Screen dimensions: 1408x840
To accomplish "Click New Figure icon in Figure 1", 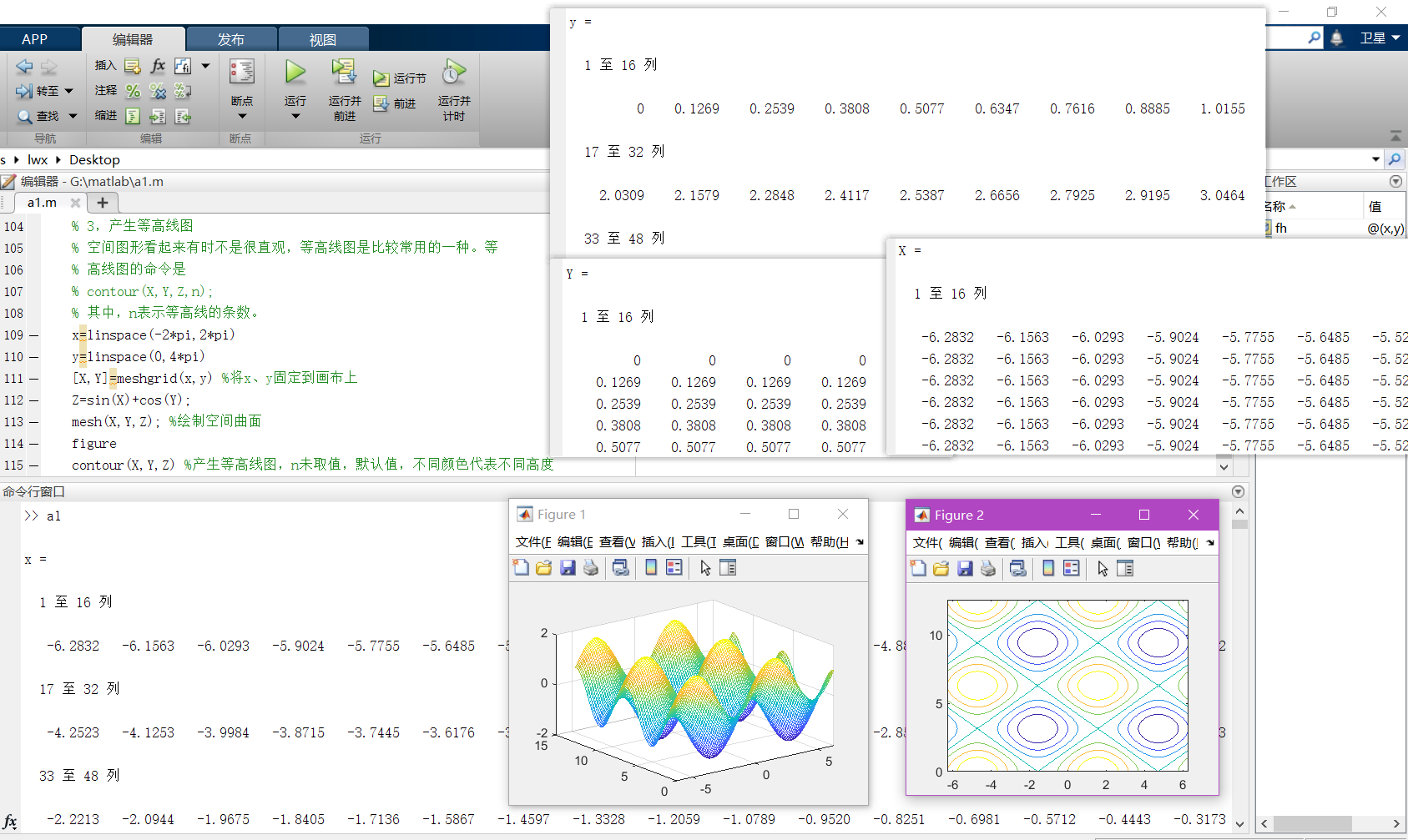I will click(521, 568).
